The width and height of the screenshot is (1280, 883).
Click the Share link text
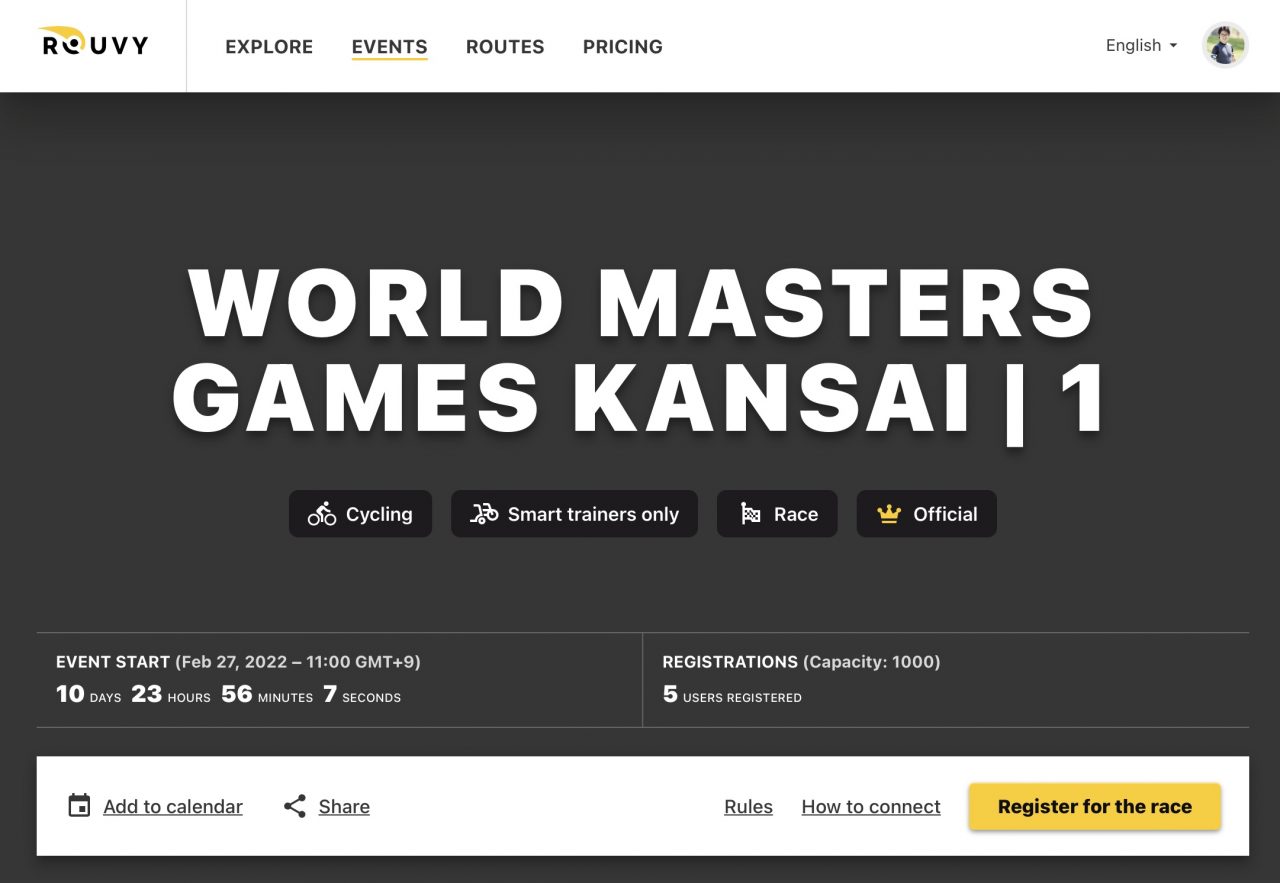(x=344, y=807)
